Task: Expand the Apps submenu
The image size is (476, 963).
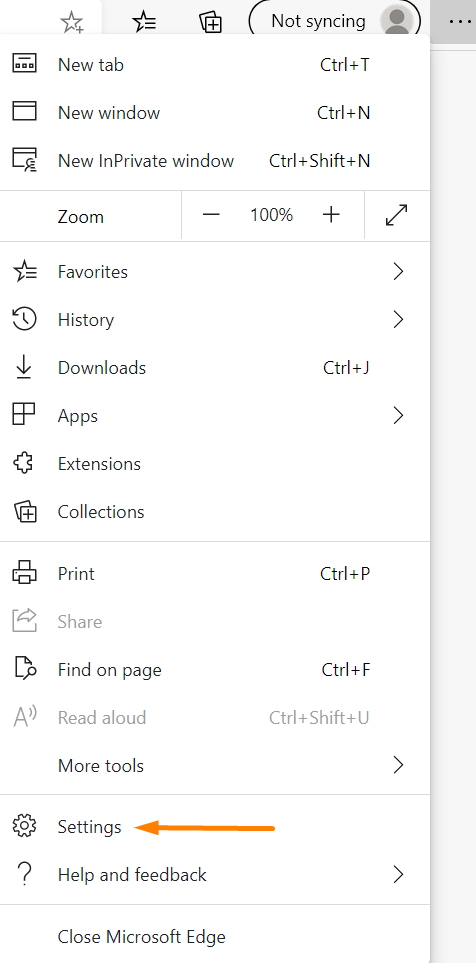Action: pos(215,415)
